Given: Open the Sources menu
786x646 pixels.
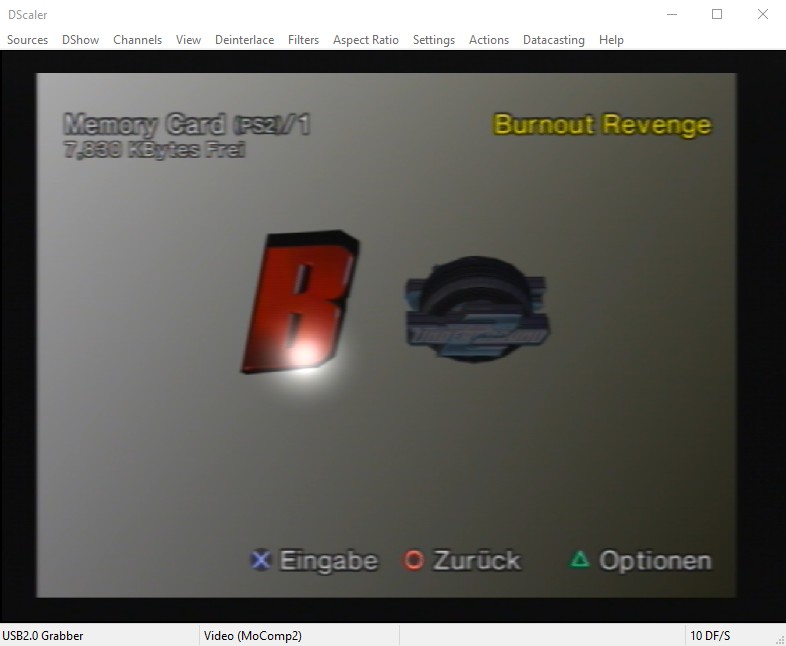Looking at the screenshot, I should click(x=28, y=40).
